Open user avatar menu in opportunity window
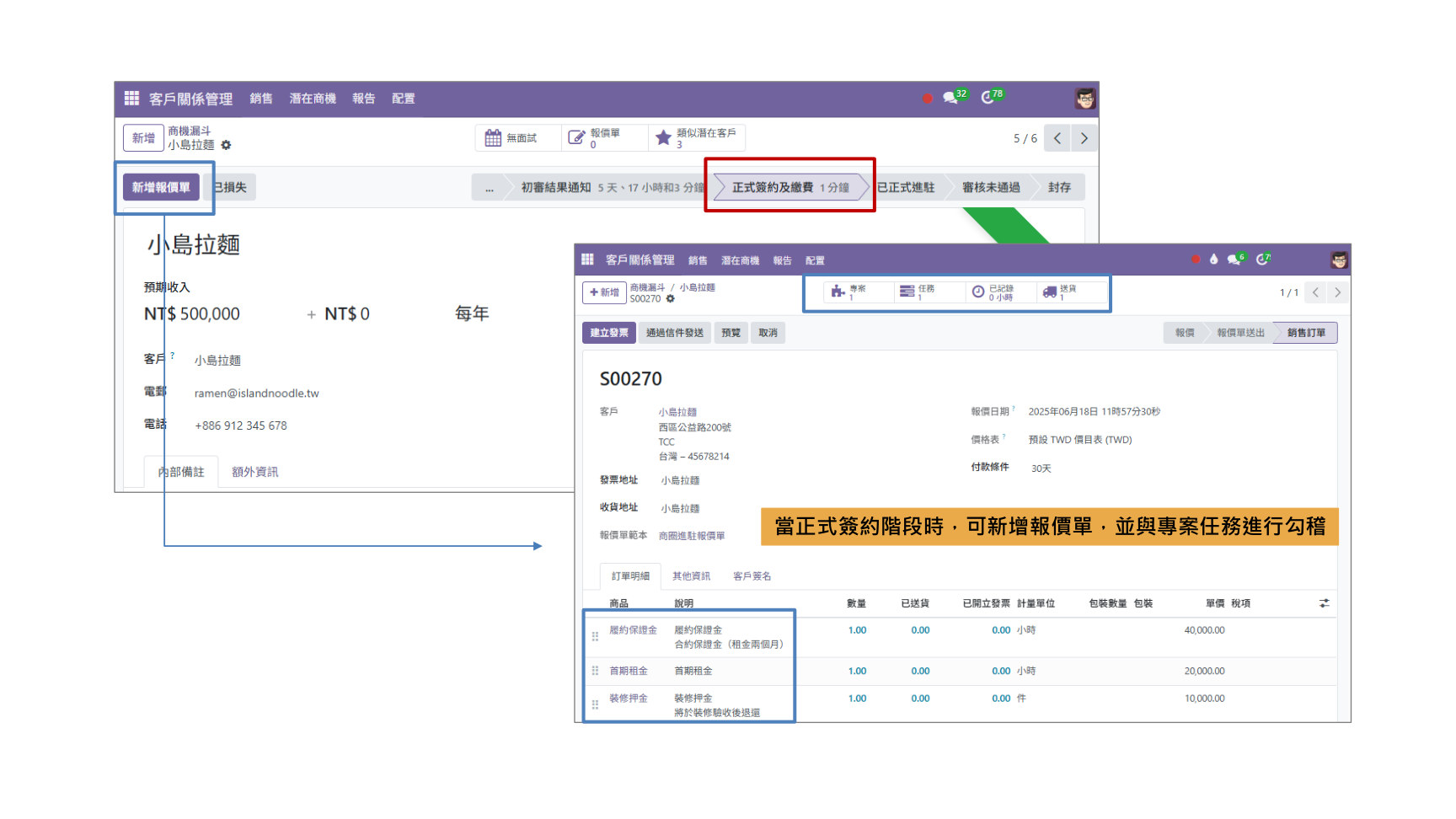Screen dimensions: 1456x819 (1085, 99)
